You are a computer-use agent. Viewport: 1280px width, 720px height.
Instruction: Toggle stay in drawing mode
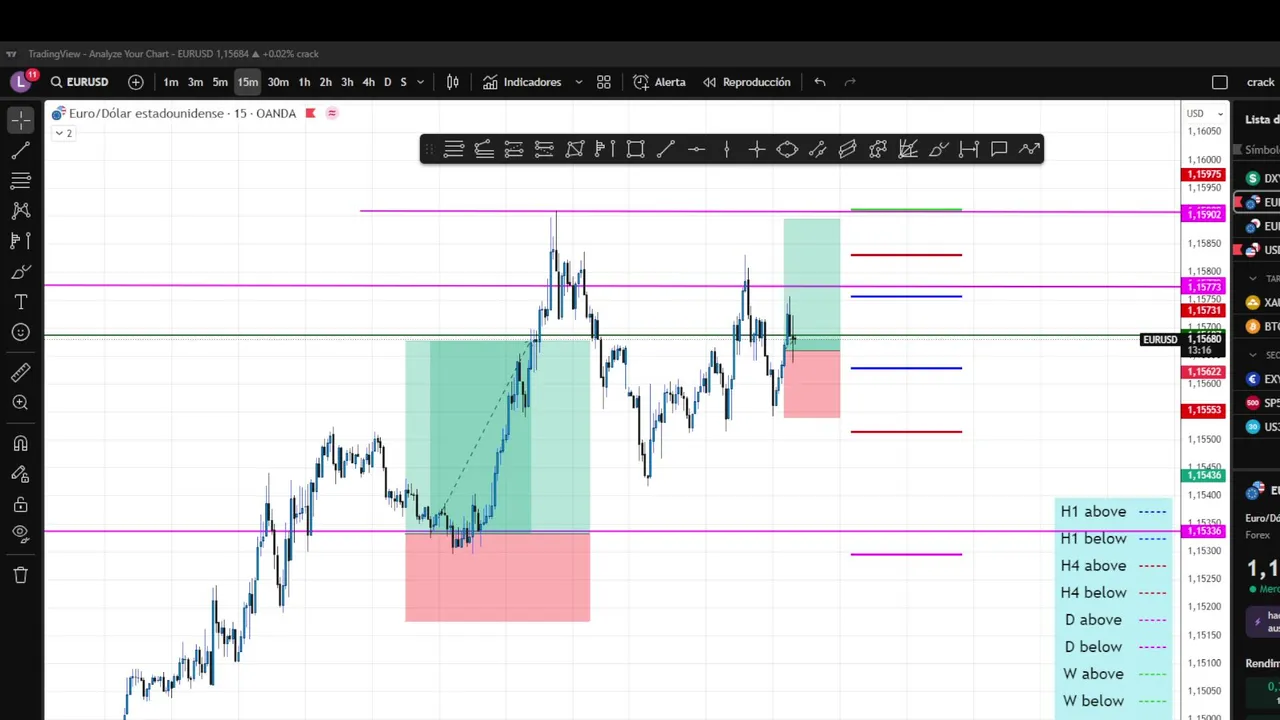click(21, 474)
